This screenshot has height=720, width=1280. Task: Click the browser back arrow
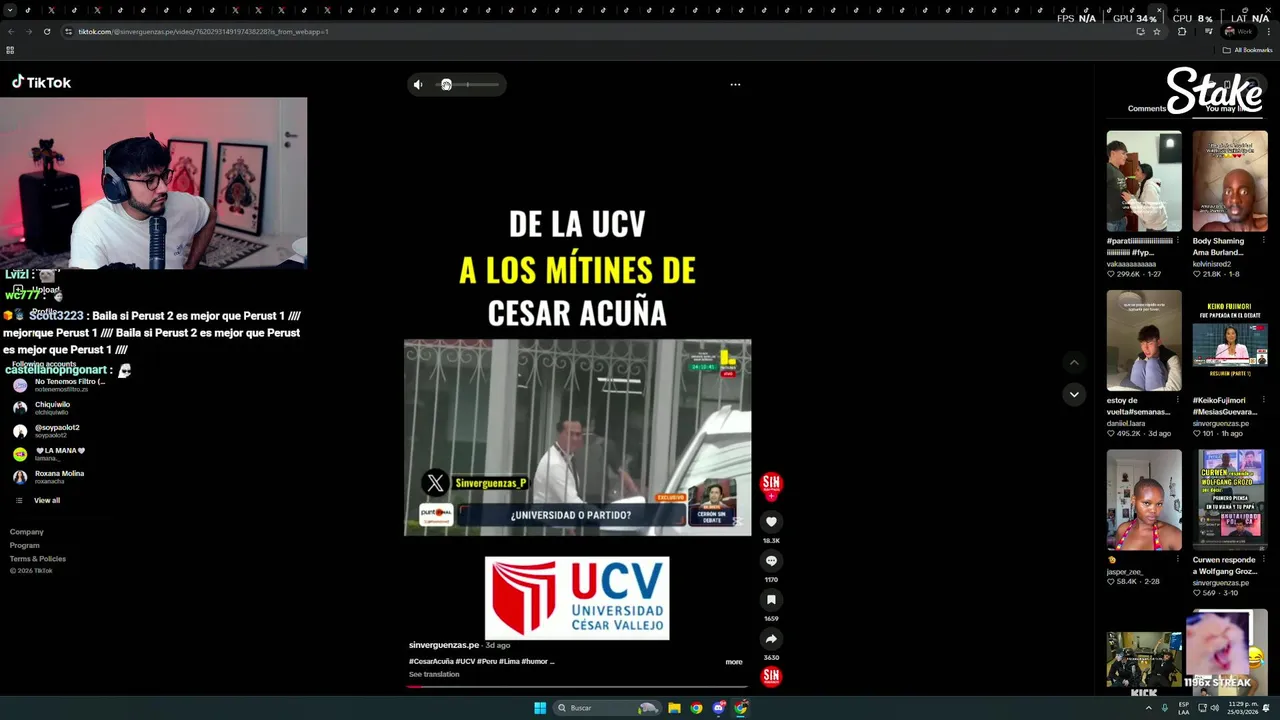click(x=11, y=32)
